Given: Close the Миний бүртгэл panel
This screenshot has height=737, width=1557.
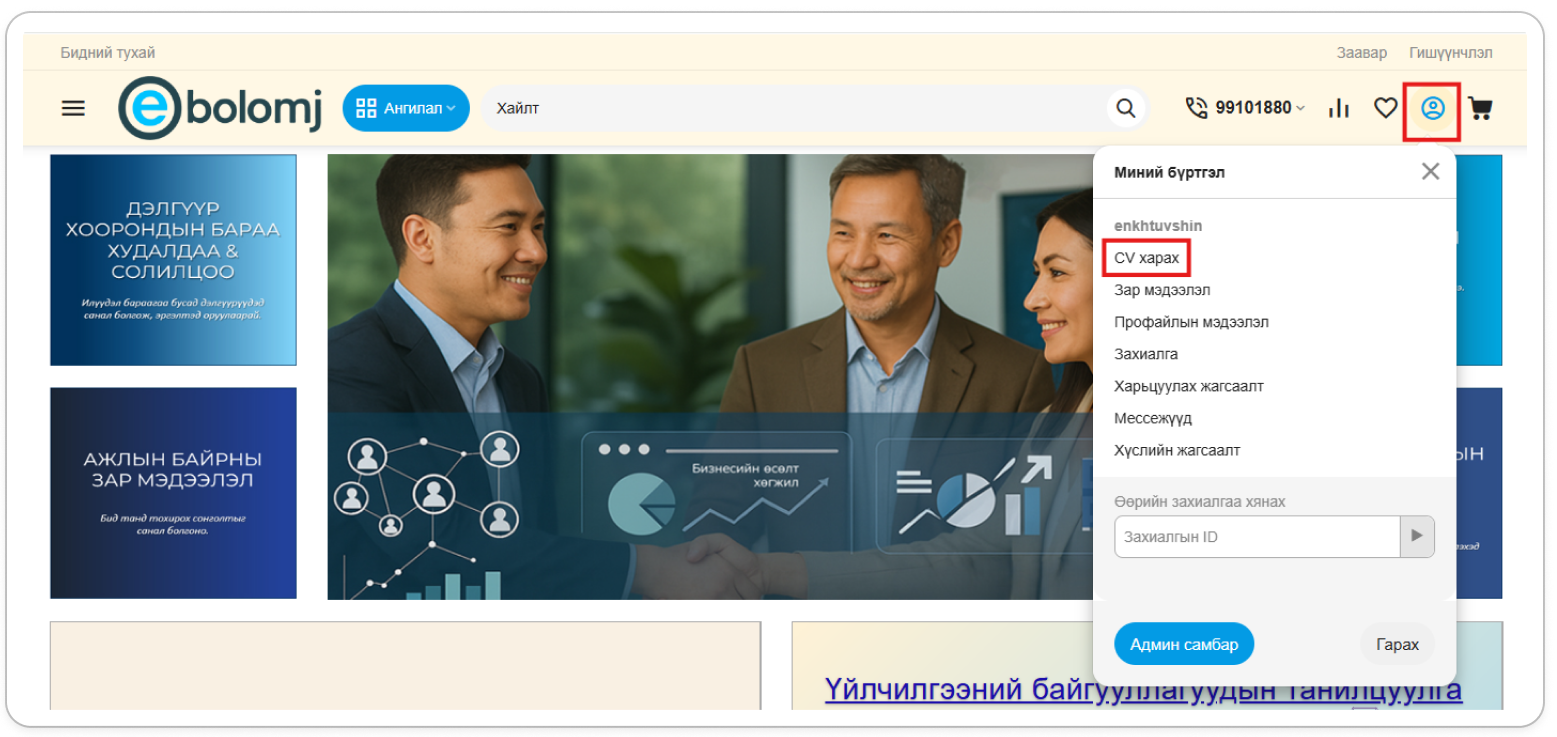Looking at the screenshot, I should coord(1430,171).
